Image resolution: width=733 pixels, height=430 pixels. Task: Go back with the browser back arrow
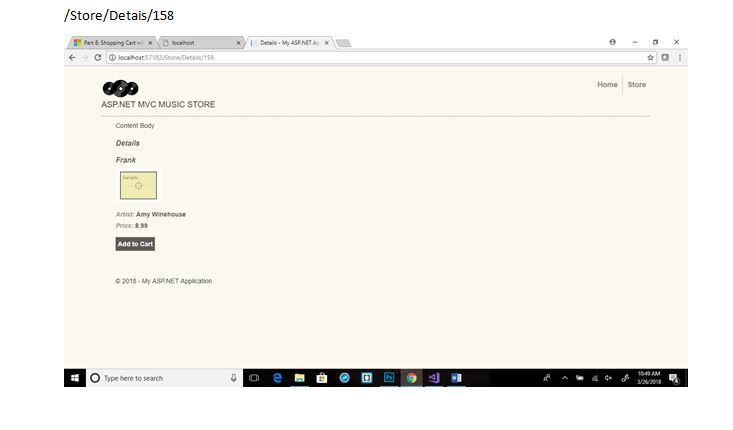pos(72,57)
